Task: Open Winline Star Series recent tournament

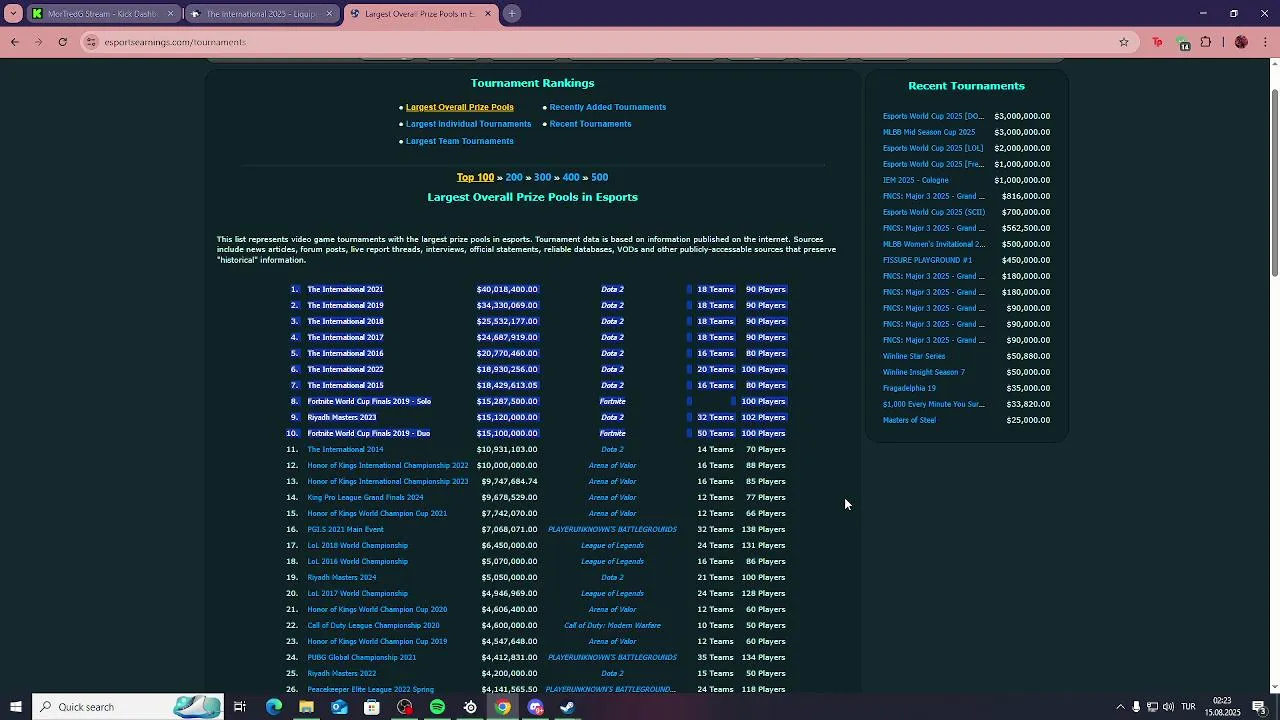Action: 913,356
